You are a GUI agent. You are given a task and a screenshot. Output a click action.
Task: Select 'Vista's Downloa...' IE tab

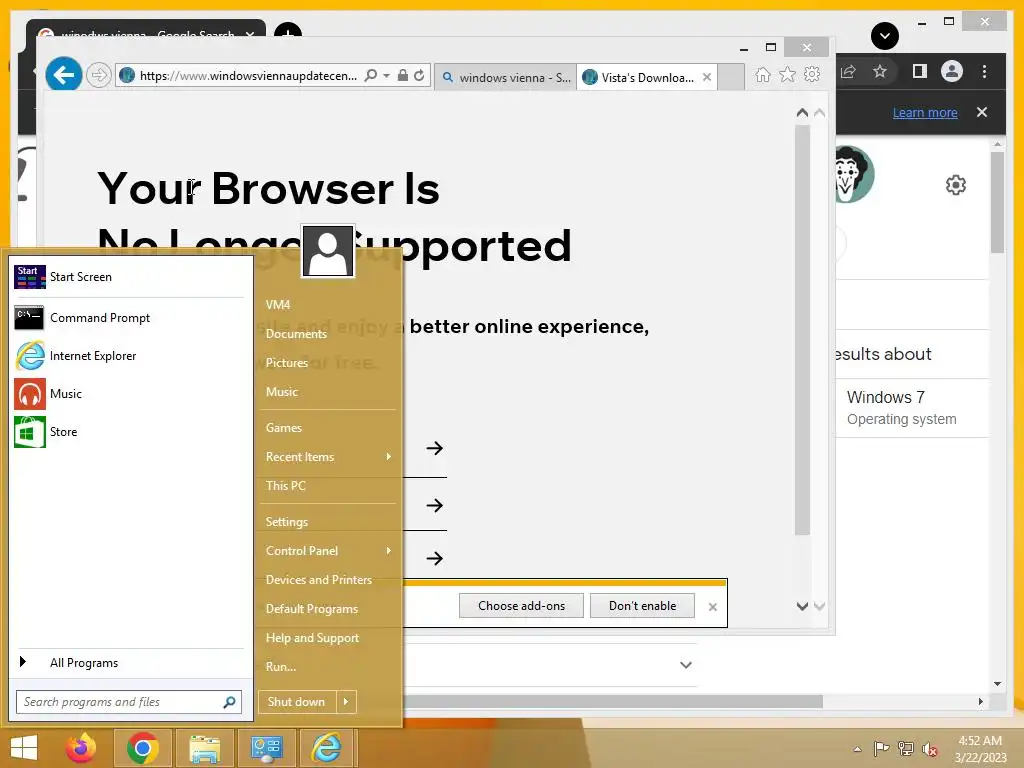[647, 77]
